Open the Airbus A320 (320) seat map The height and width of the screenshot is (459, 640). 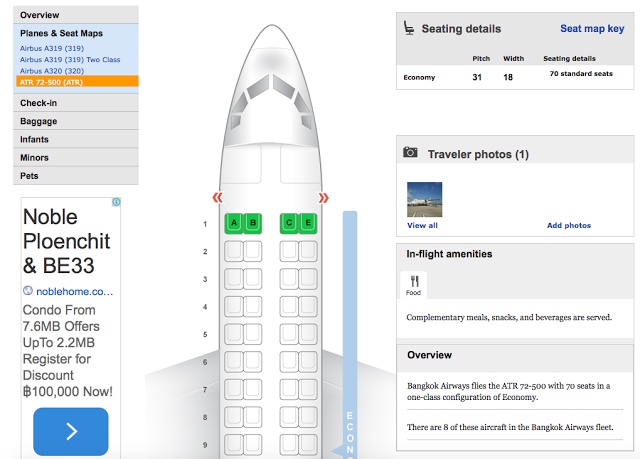pos(61,71)
